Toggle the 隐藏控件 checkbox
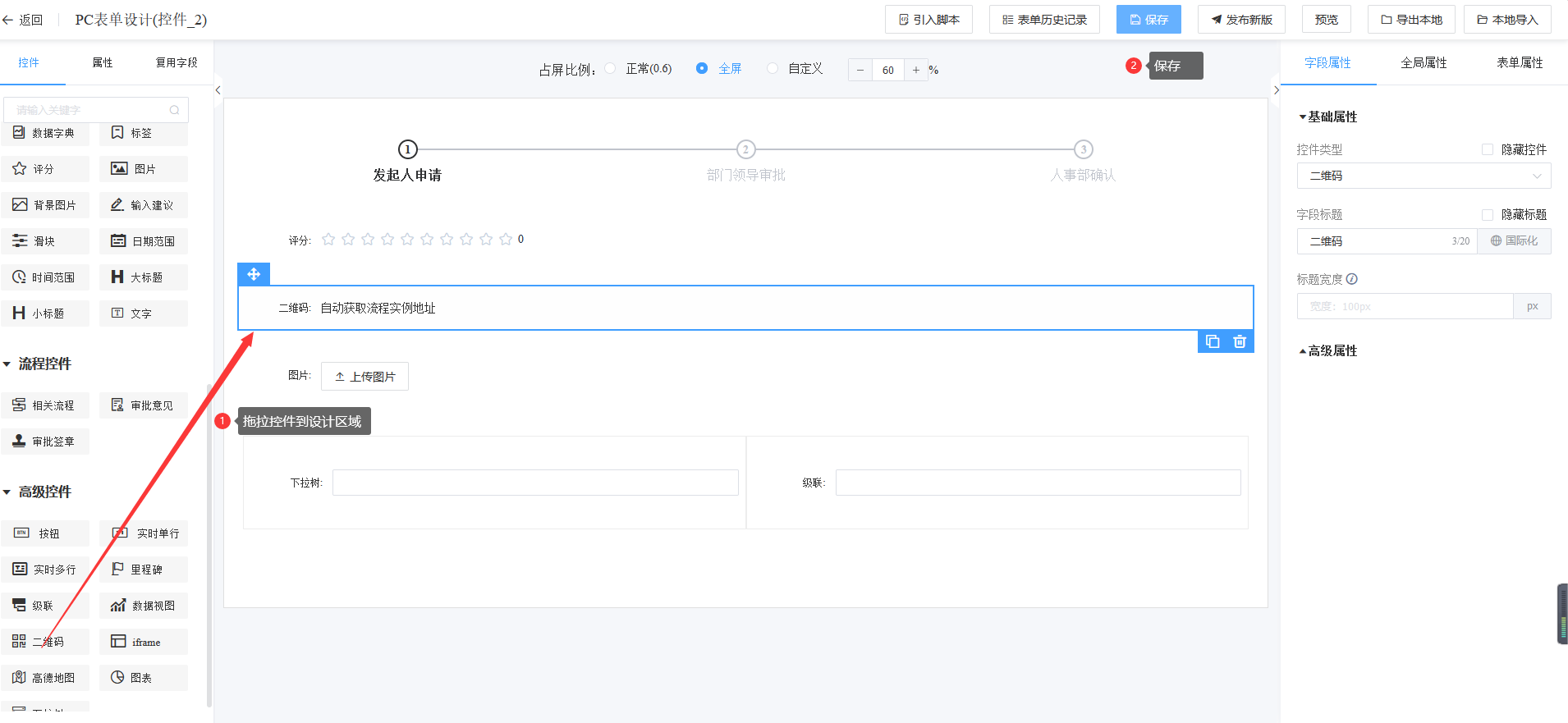Image resolution: width=1568 pixels, height=723 pixels. [x=1488, y=149]
